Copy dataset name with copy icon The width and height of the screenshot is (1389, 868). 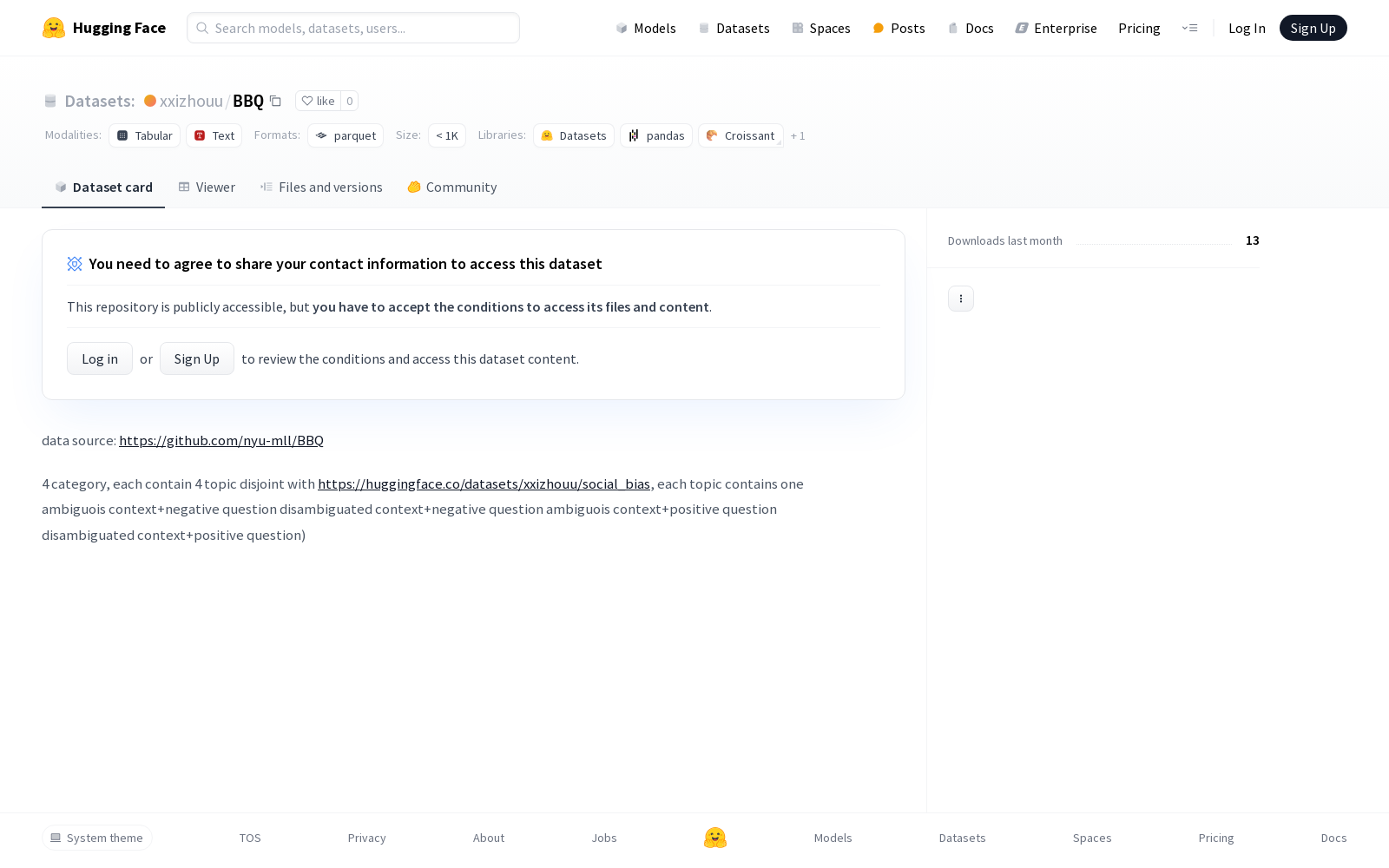pyautogui.click(x=275, y=101)
